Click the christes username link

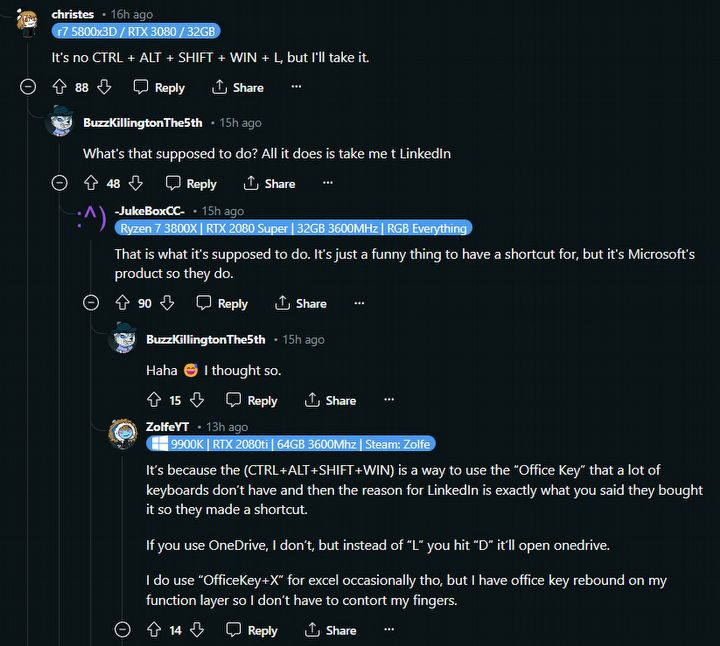click(72, 14)
